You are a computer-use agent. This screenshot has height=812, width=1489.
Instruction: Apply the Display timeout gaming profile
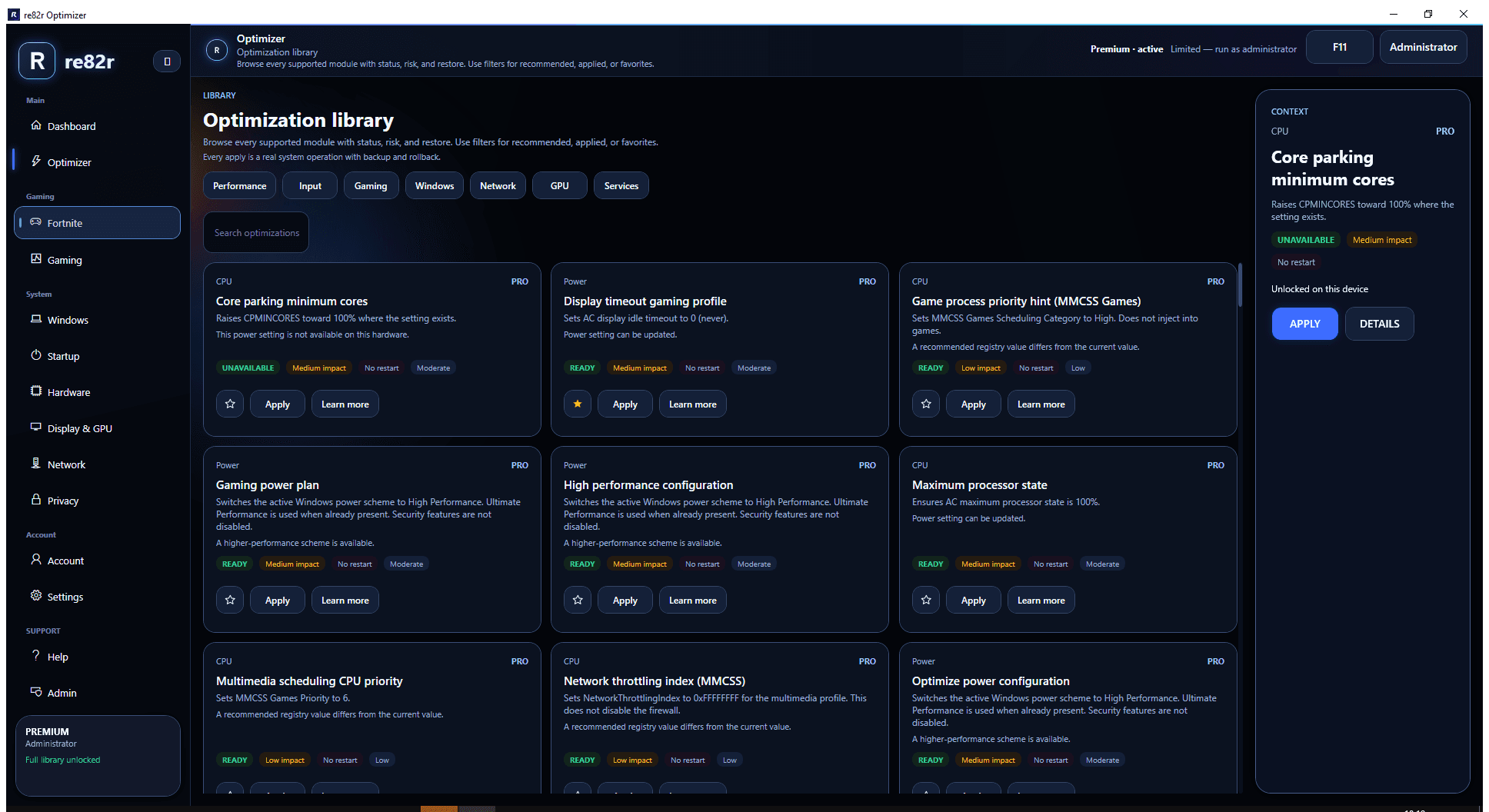(625, 404)
